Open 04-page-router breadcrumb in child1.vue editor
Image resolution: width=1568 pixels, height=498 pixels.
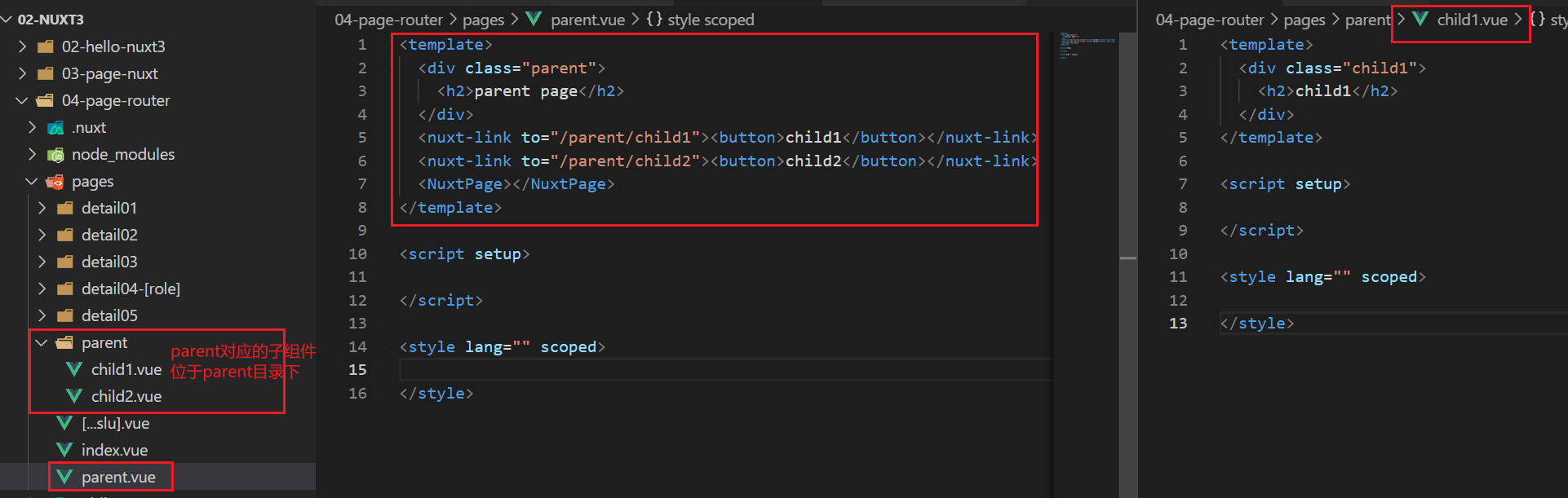click(1210, 20)
